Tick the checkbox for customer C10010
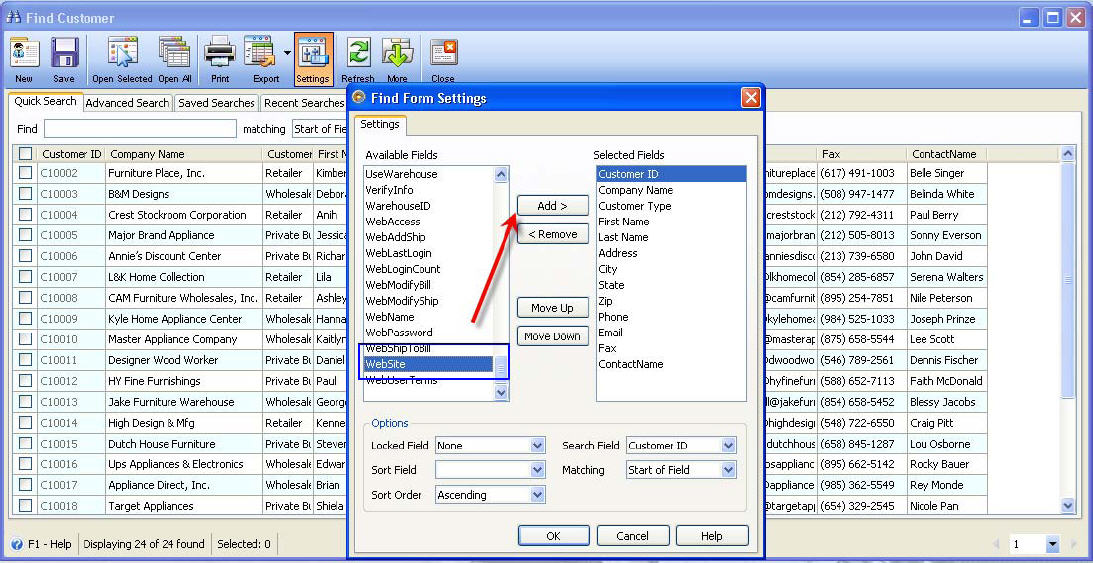 [x=25, y=339]
